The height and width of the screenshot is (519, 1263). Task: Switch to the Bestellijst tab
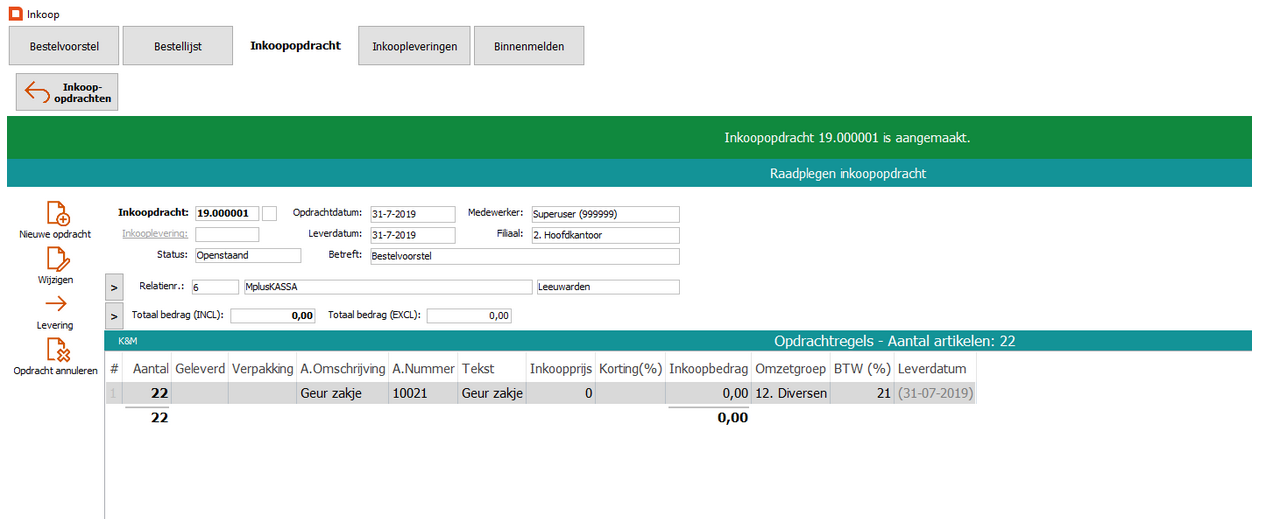tap(178, 46)
